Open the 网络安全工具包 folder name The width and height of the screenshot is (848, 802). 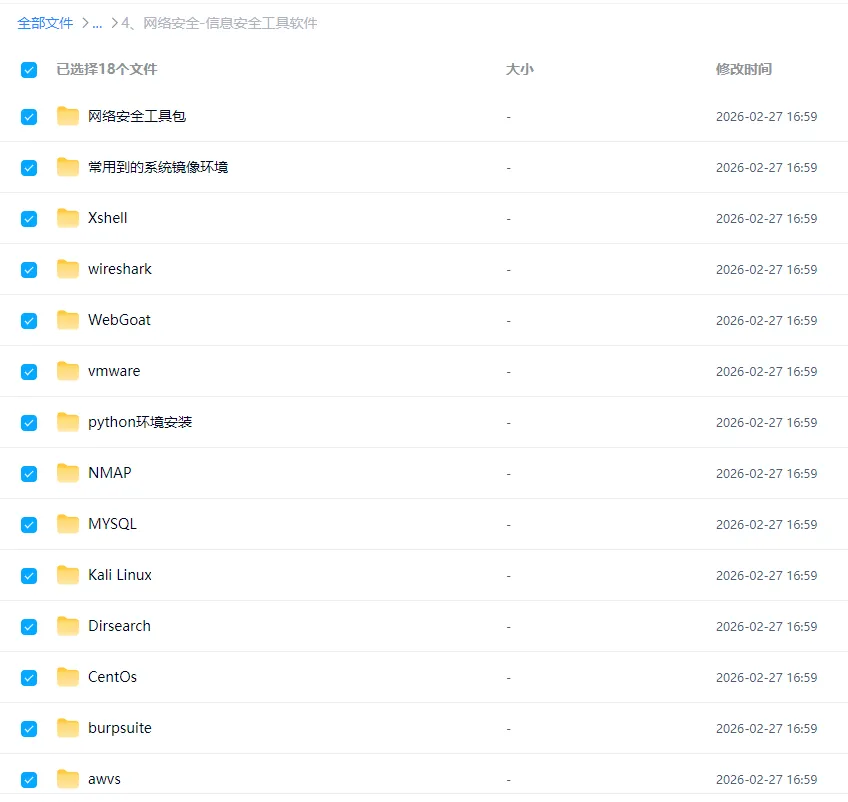click(x=137, y=116)
